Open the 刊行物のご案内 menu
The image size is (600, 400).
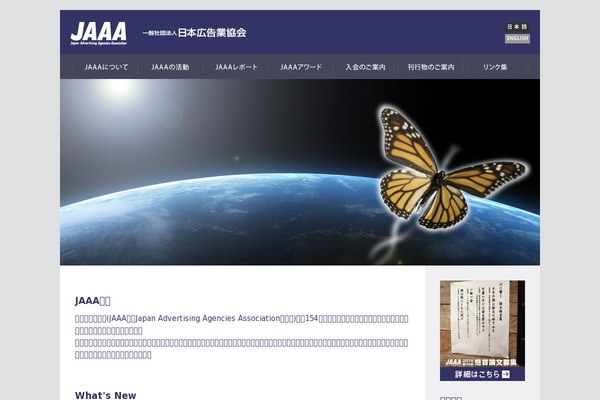tap(431, 67)
